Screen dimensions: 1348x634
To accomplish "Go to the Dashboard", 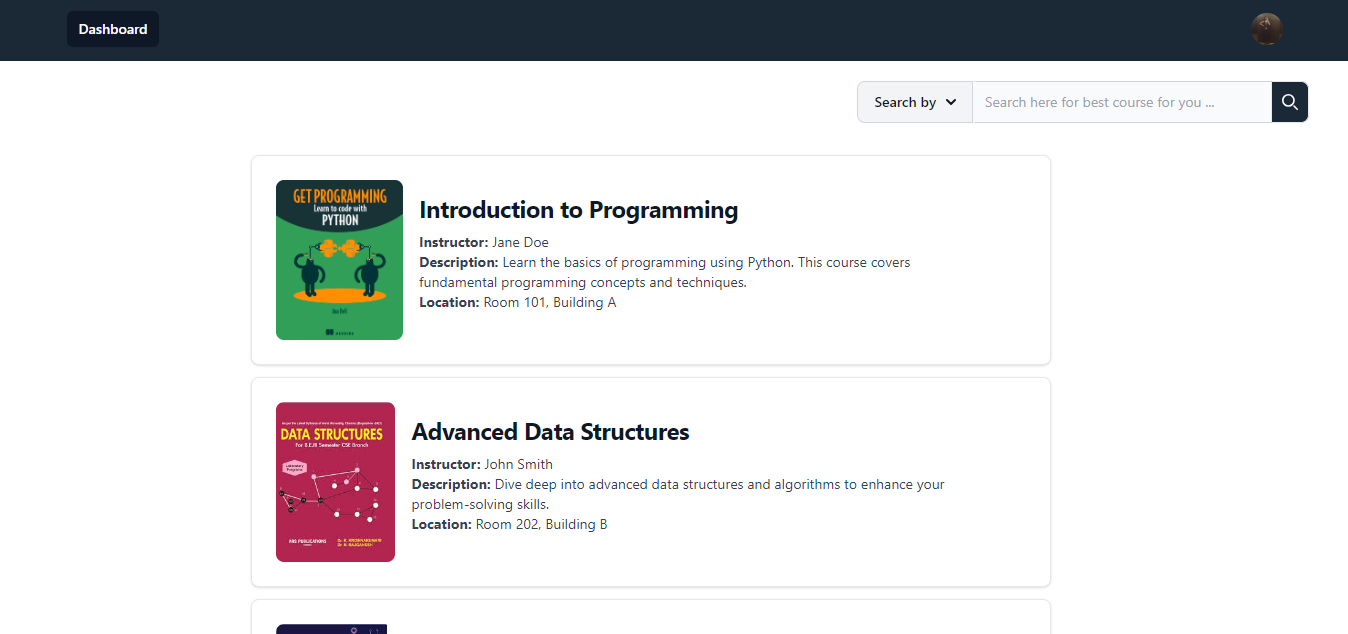I will tap(113, 29).
